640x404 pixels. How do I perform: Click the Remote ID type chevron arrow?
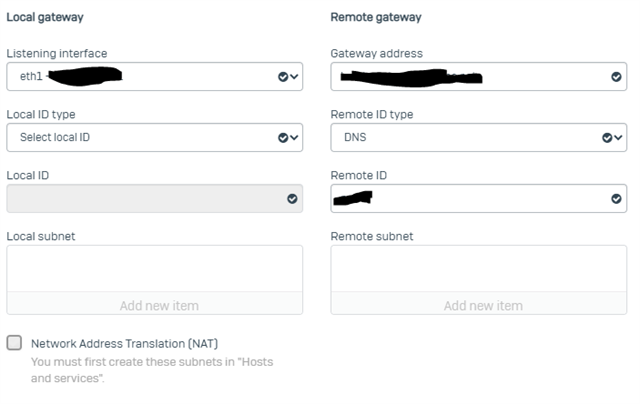coord(618,138)
